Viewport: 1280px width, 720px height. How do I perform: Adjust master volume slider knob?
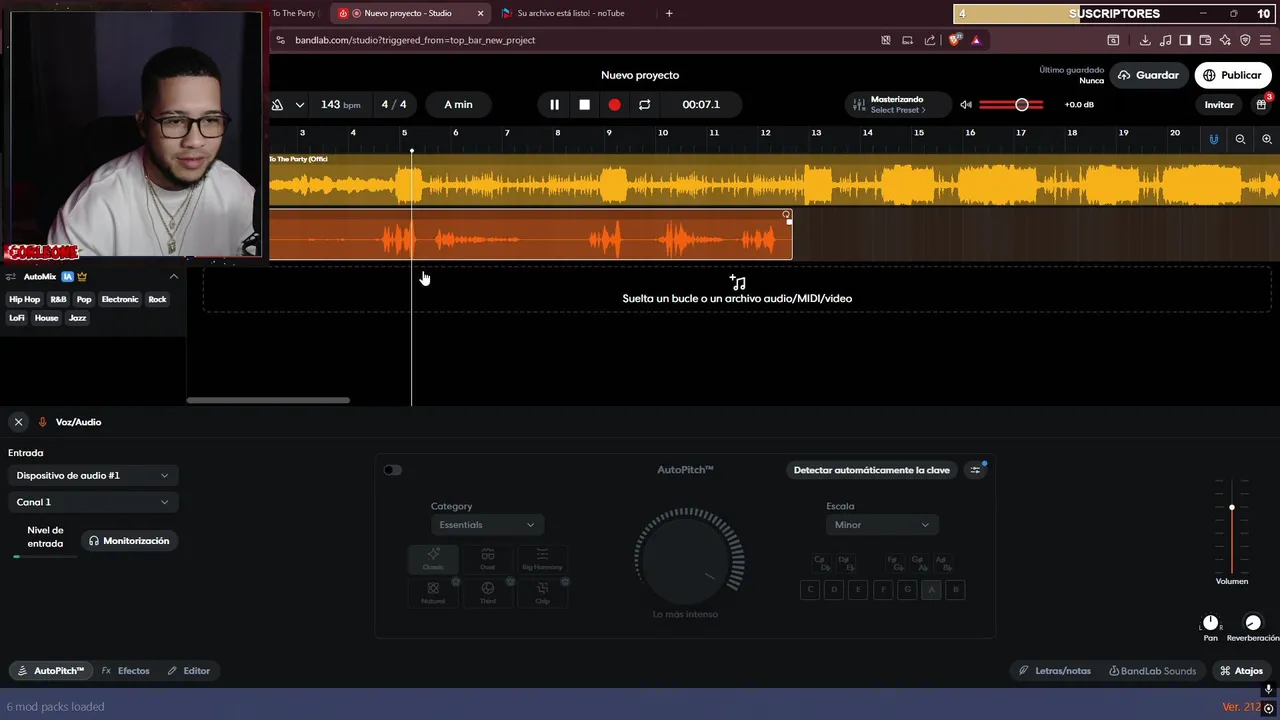[1021, 104]
